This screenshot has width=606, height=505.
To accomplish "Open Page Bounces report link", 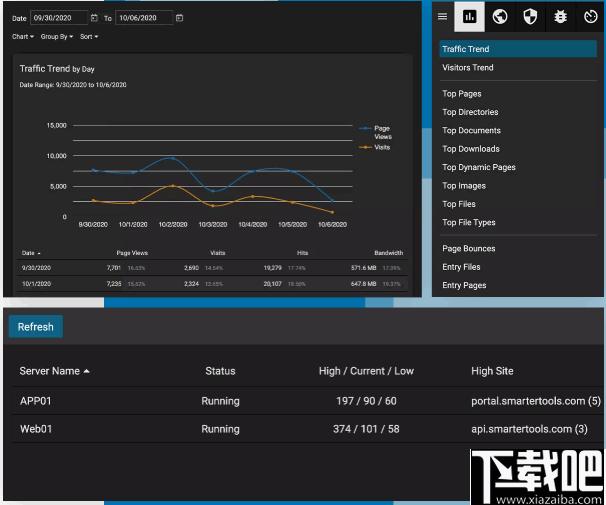I will [469, 248].
